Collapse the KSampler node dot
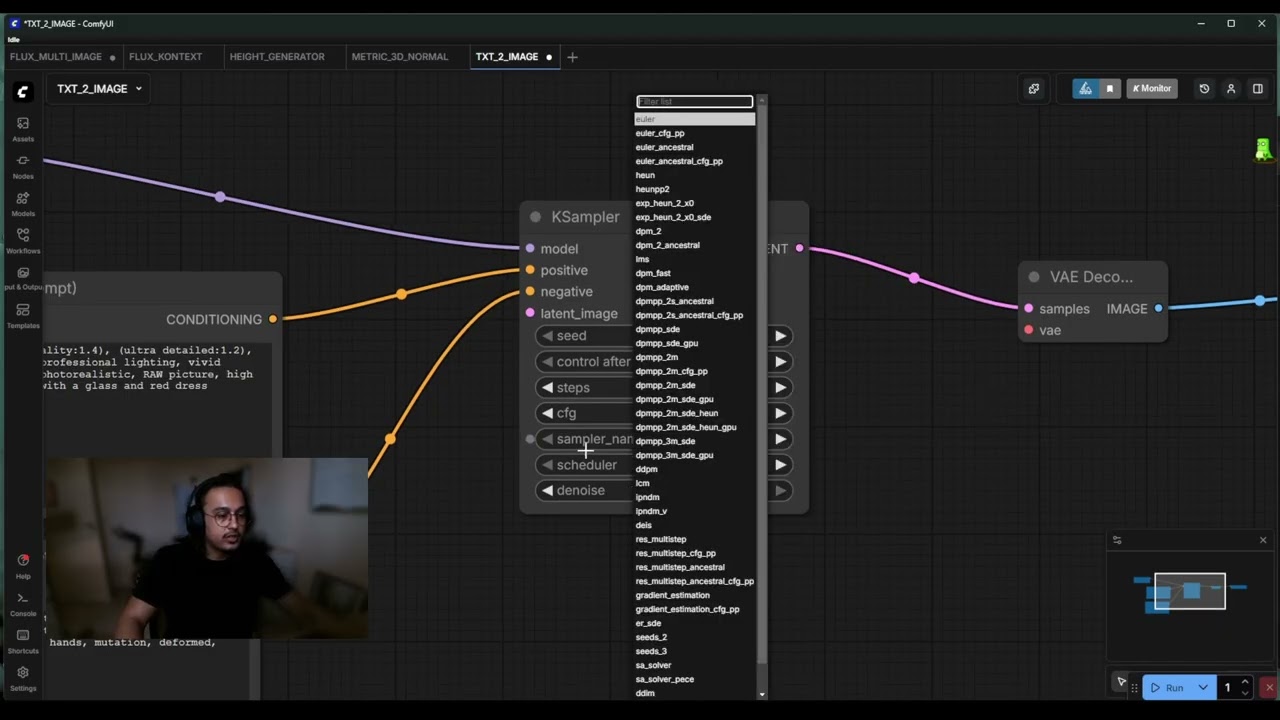 coord(535,217)
